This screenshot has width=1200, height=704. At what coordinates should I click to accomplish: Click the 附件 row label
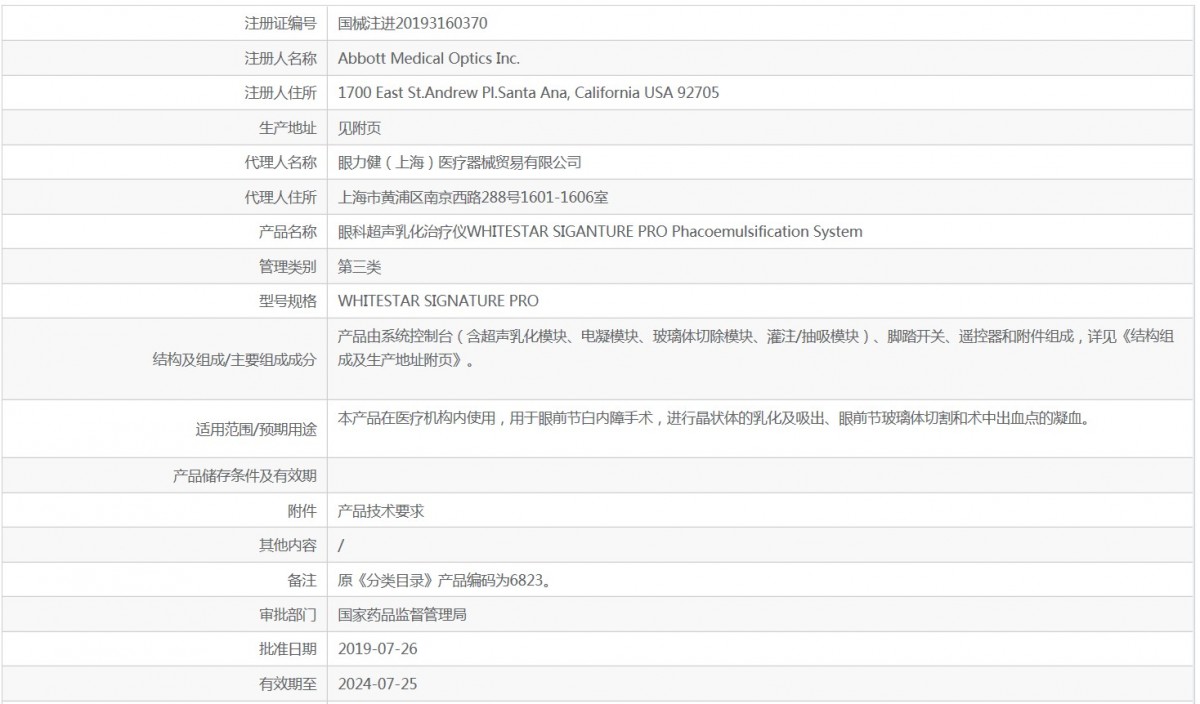302,510
